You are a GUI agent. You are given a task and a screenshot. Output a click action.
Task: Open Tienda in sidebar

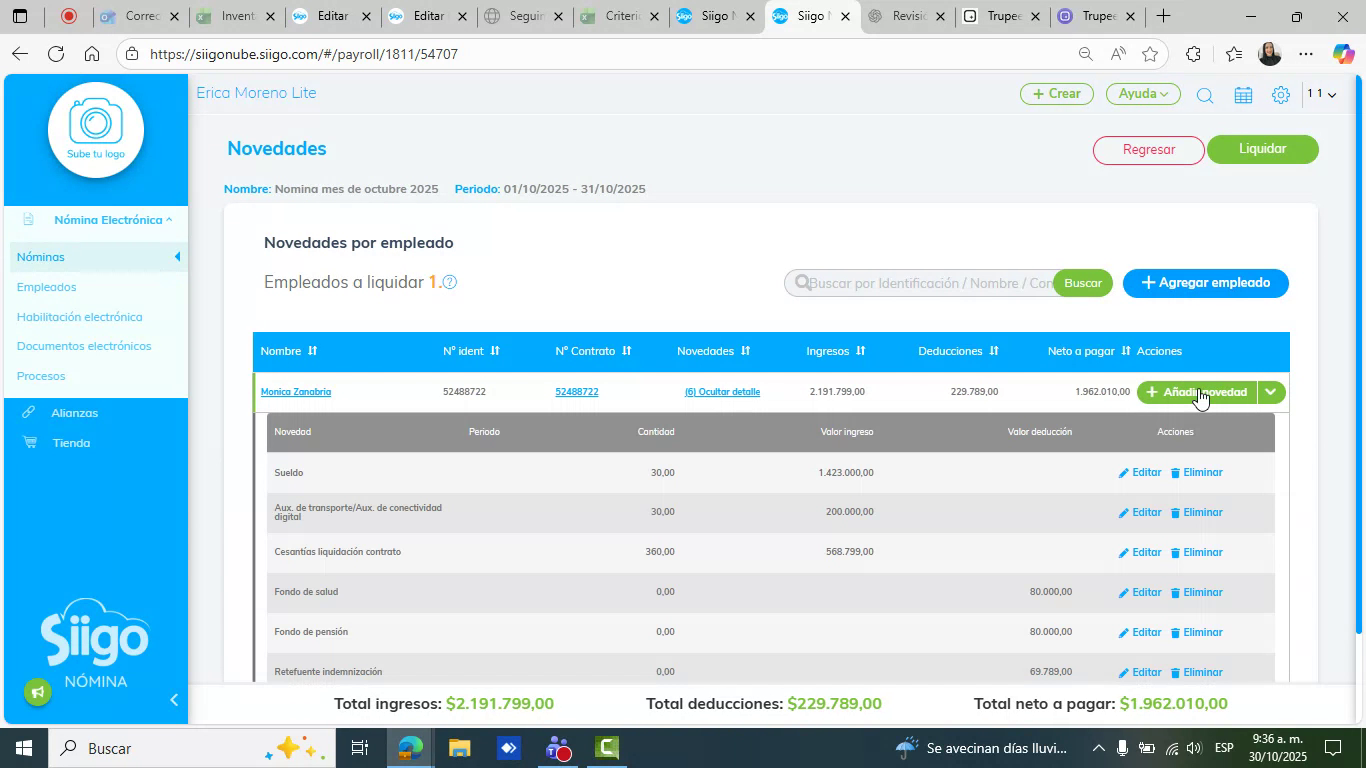coord(72,443)
